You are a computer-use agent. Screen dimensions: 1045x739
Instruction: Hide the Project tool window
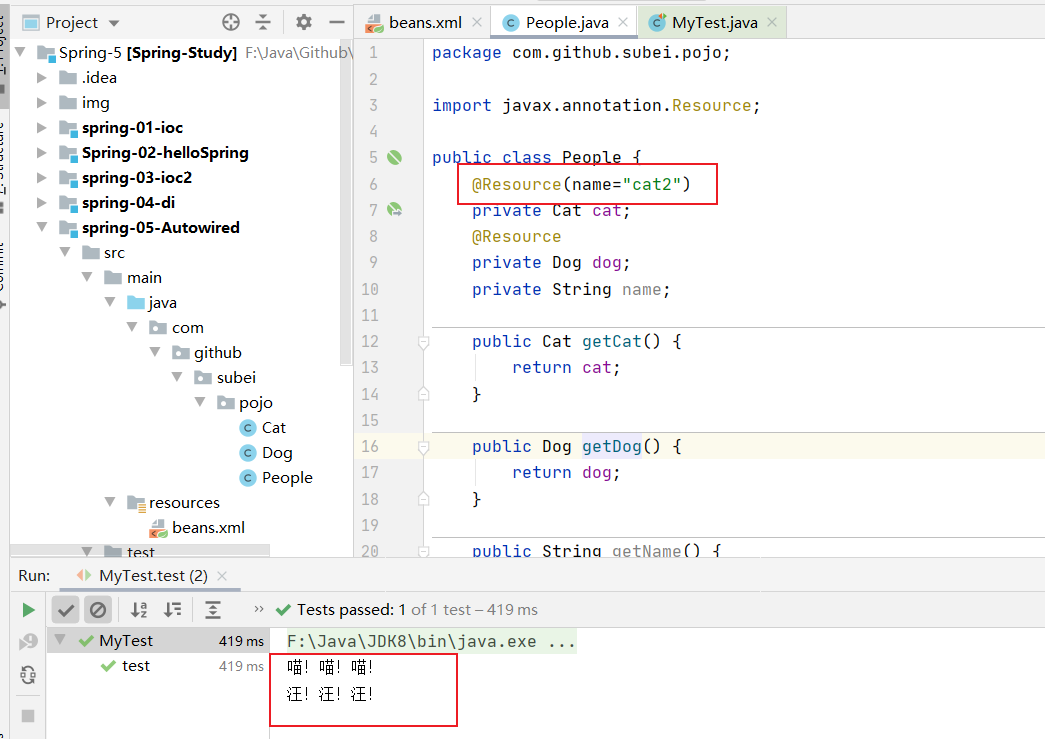click(336, 22)
